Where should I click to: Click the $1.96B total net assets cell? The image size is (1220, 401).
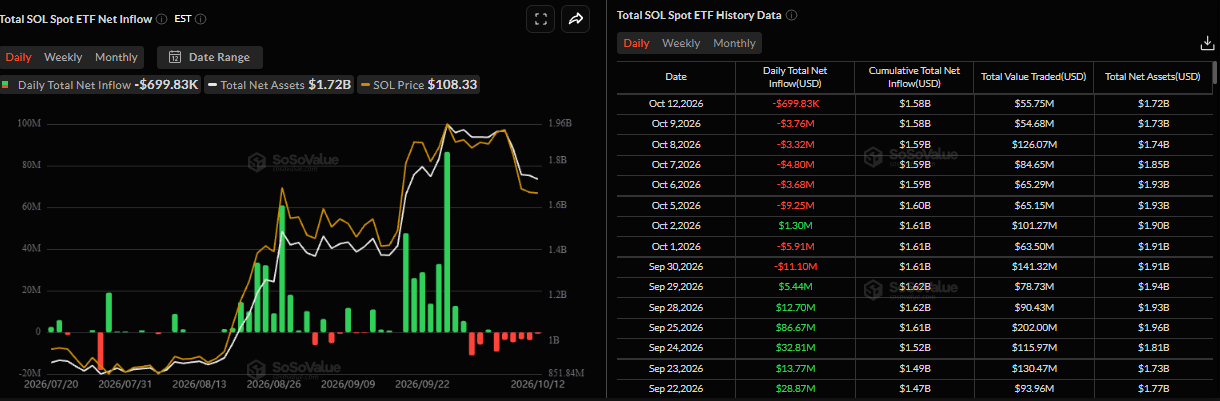(1153, 327)
